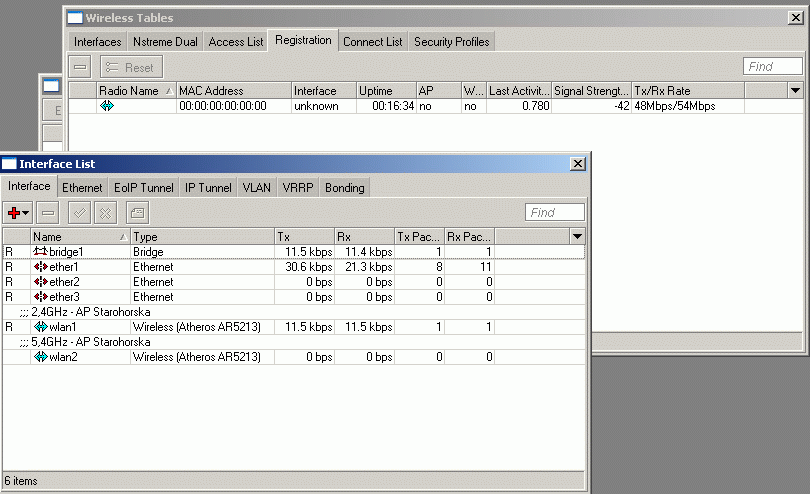Select the ether2 row name
810x494 pixels.
[64, 282]
